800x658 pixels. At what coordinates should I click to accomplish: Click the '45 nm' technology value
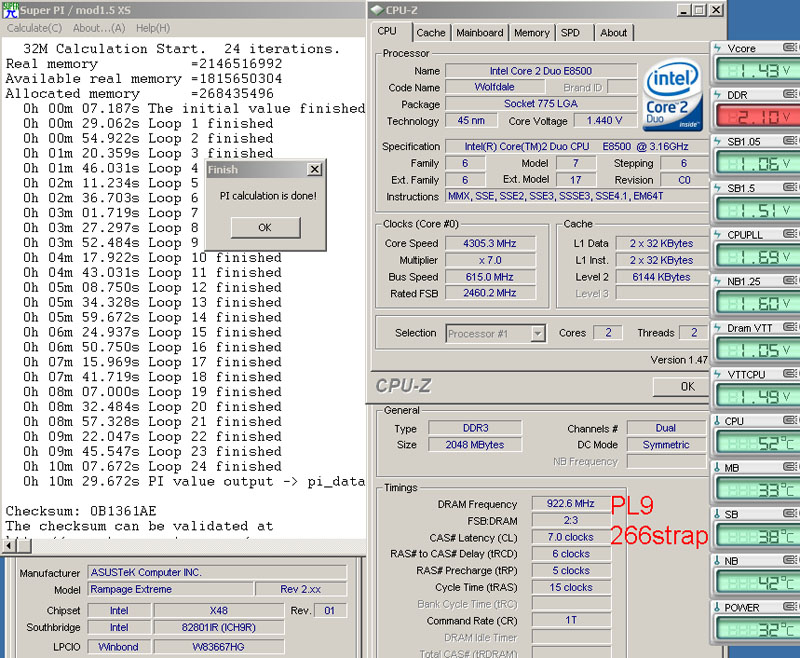(470, 120)
